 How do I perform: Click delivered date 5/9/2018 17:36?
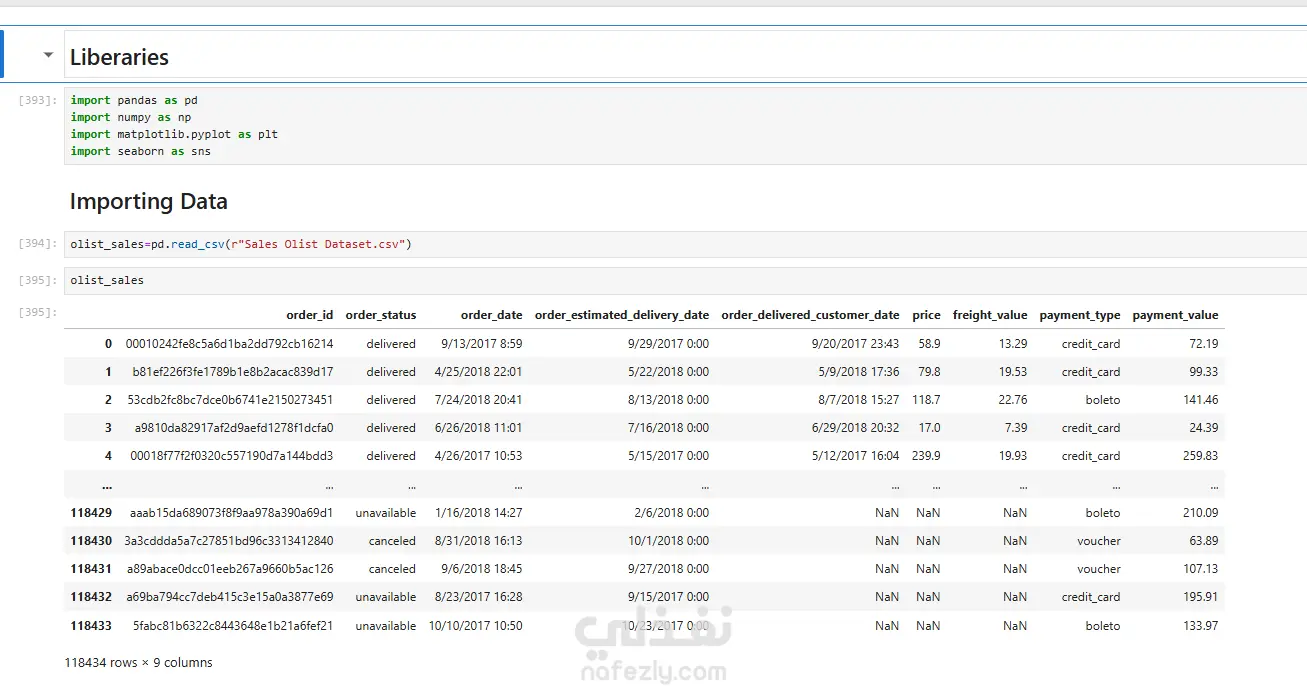(x=859, y=372)
